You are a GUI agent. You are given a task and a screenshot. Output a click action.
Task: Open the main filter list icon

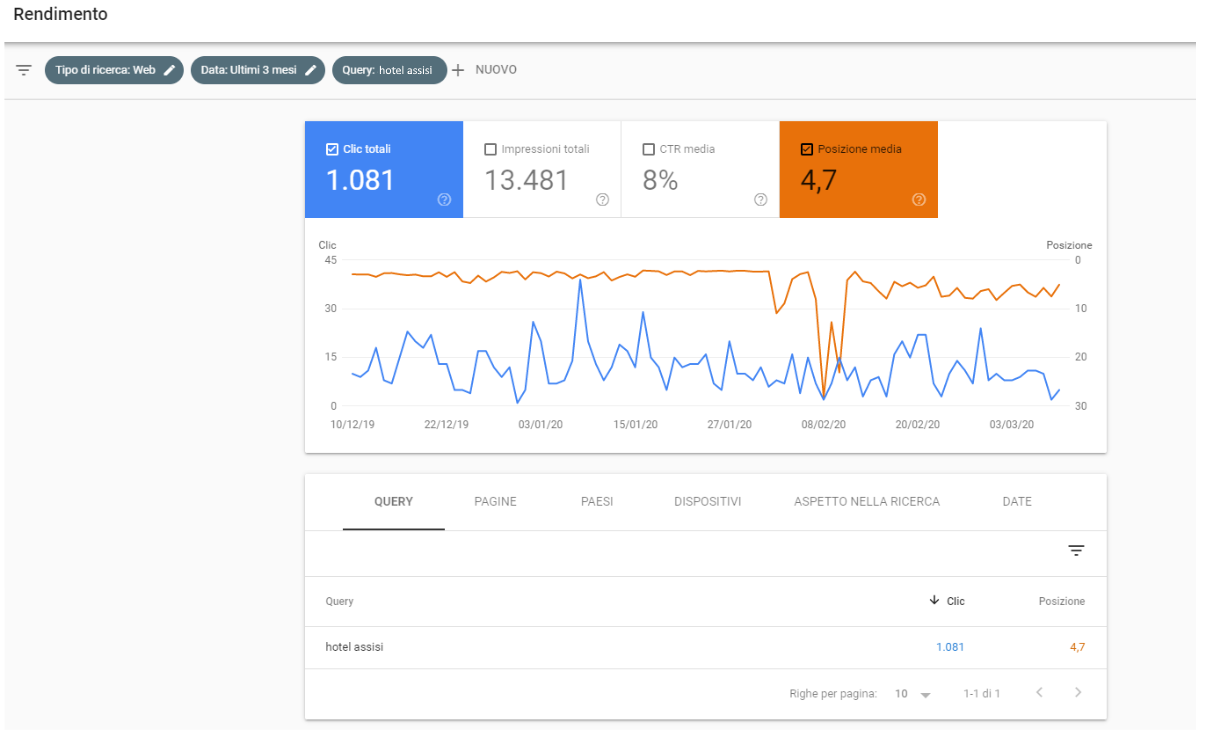[x=24, y=70]
